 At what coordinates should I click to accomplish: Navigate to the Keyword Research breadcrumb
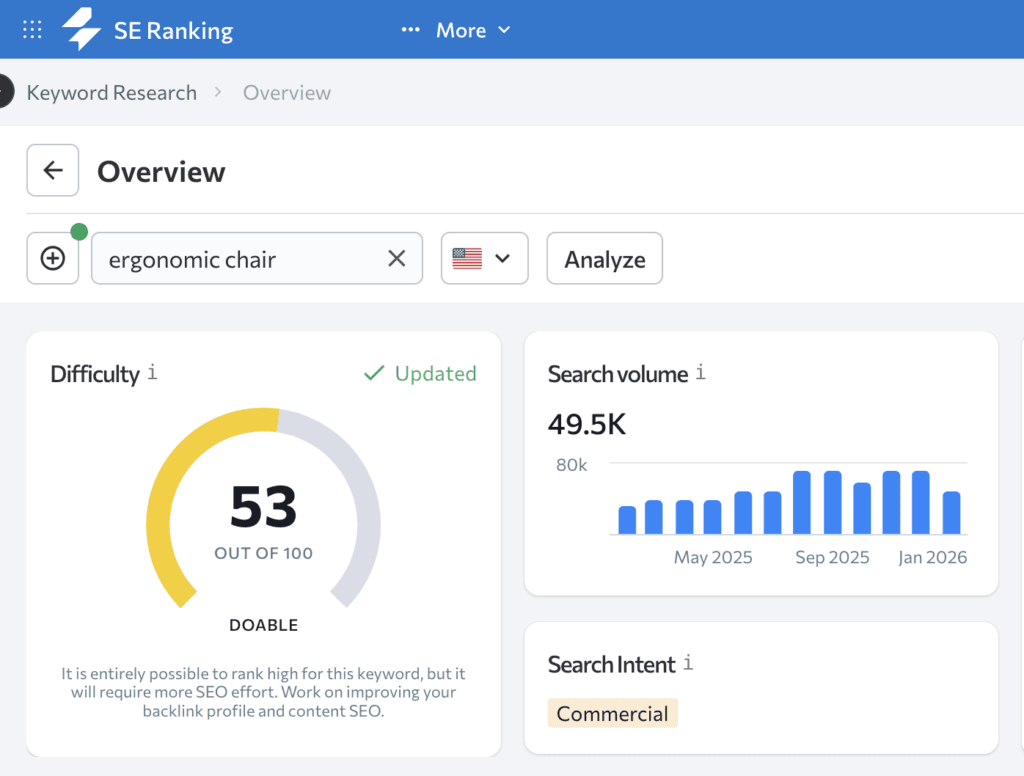[x=111, y=92]
